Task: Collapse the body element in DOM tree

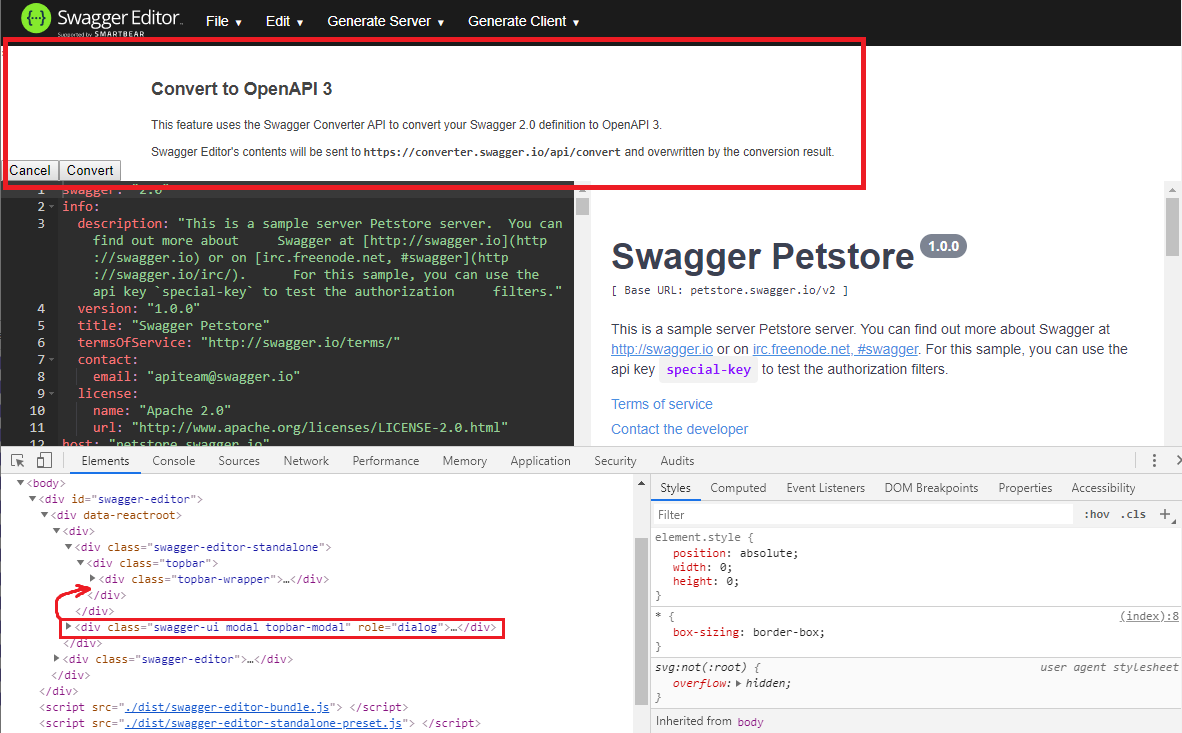Action: [20, 483]
